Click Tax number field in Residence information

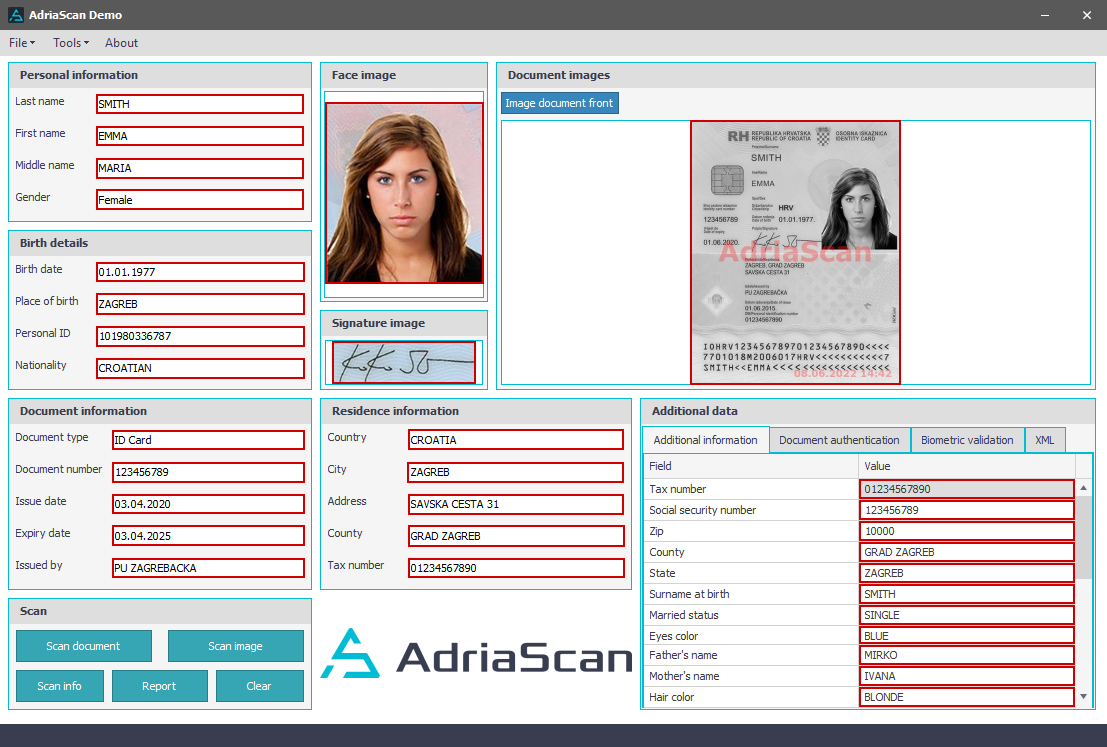(515, 568)
